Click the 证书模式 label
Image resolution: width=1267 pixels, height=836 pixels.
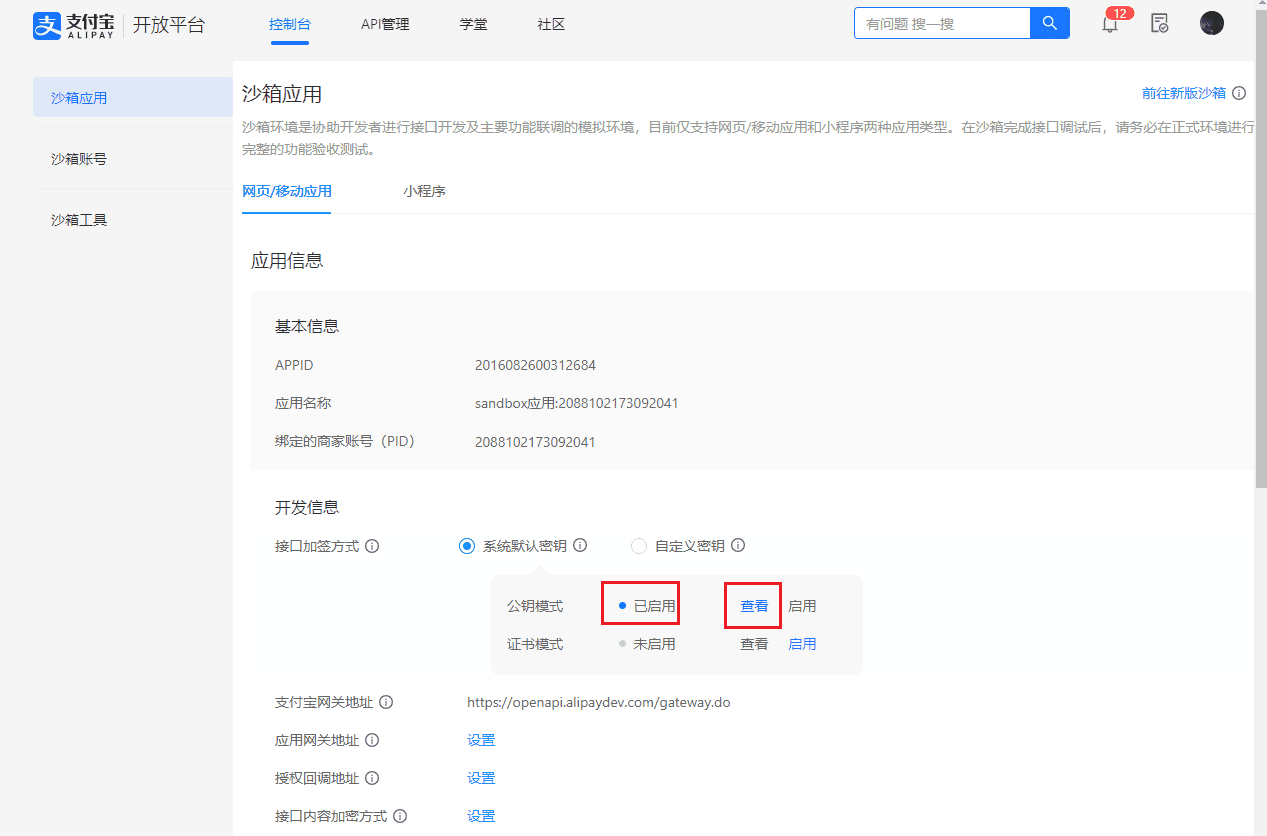point(535,644)
